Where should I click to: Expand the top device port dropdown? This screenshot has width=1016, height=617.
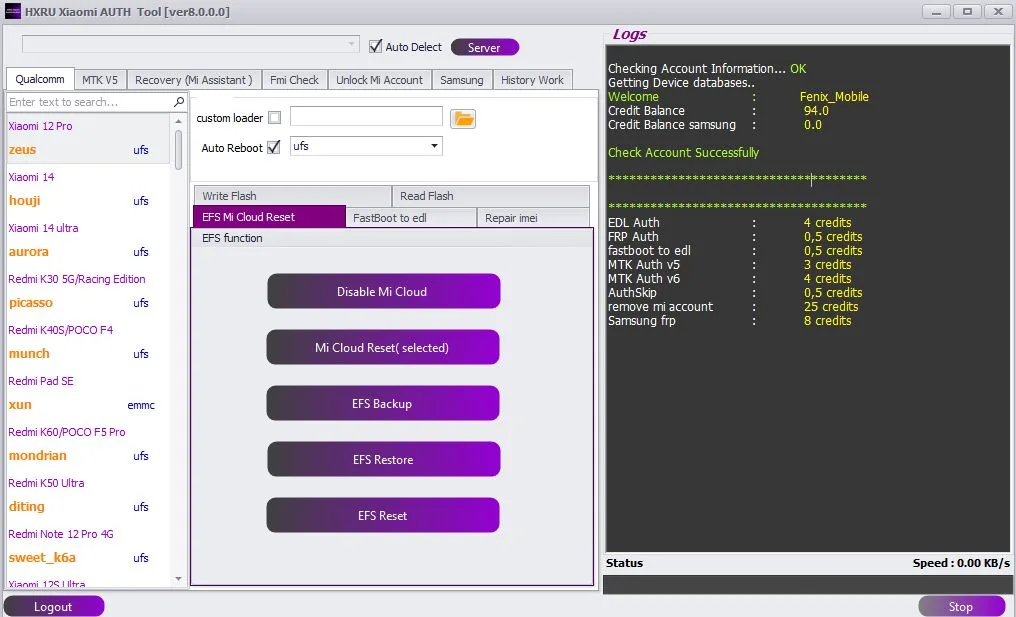190,44
